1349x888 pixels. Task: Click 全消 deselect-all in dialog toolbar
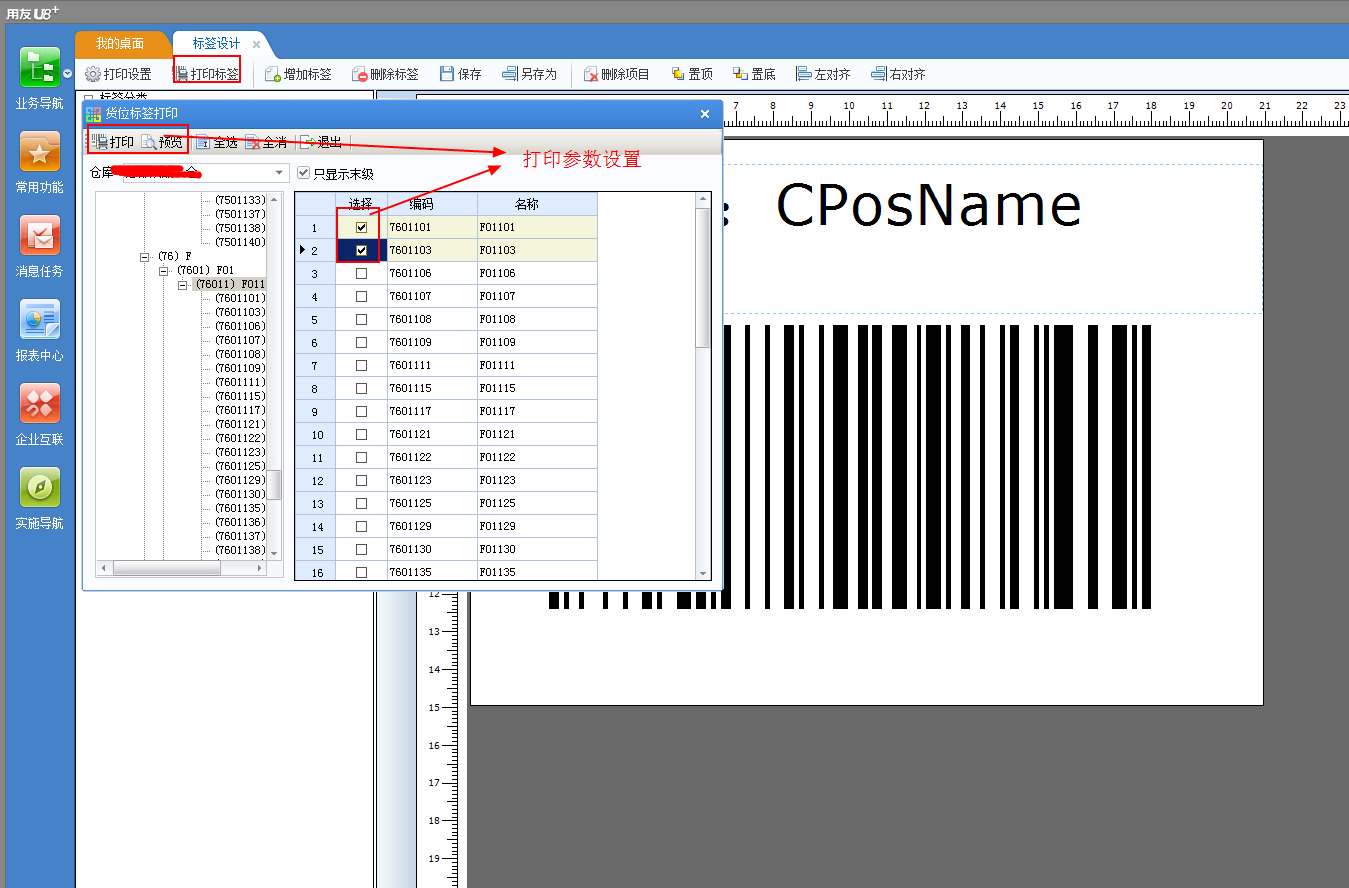[267, 142]
